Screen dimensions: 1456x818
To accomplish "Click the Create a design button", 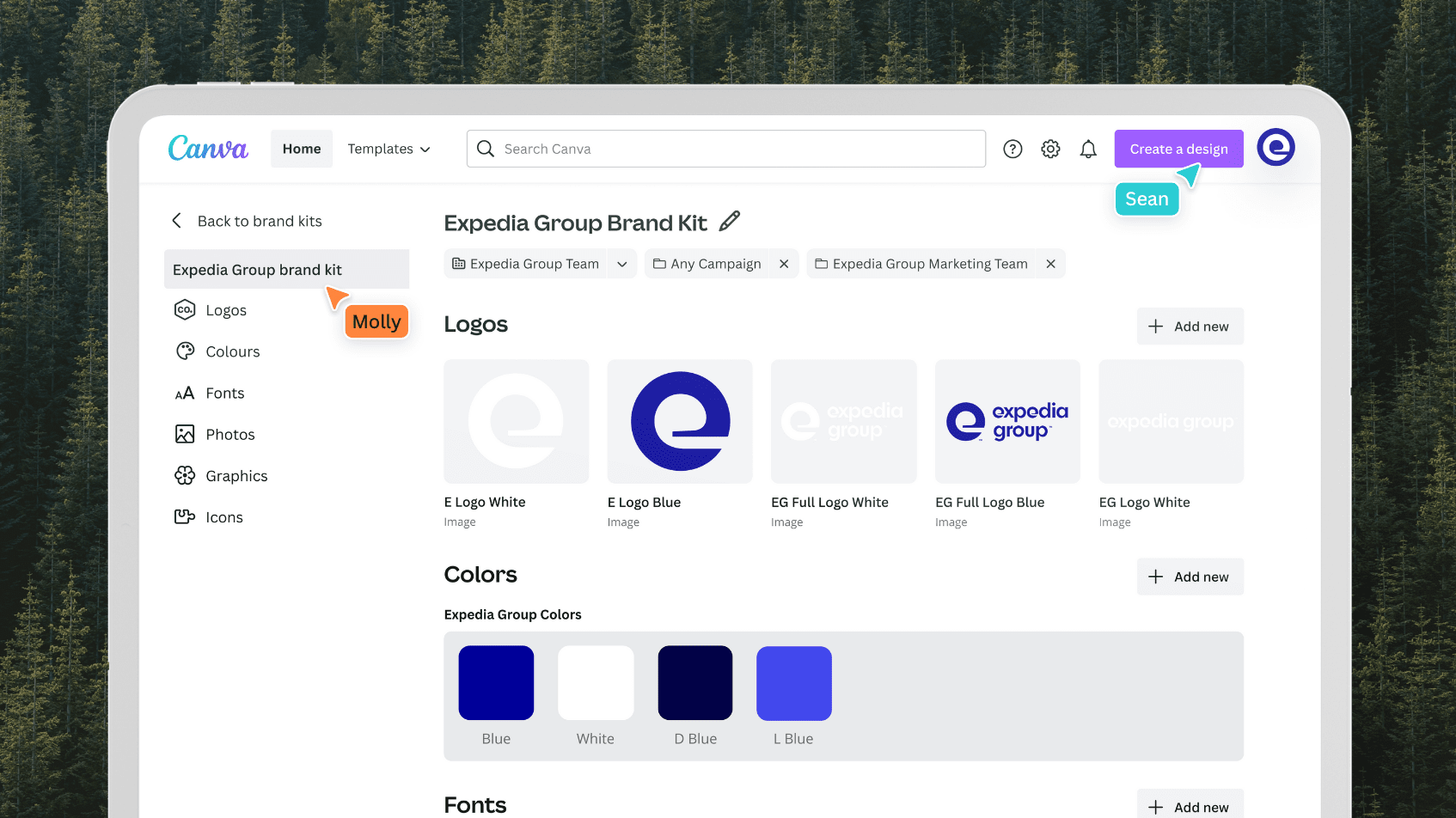I will tap(1178, 149).
